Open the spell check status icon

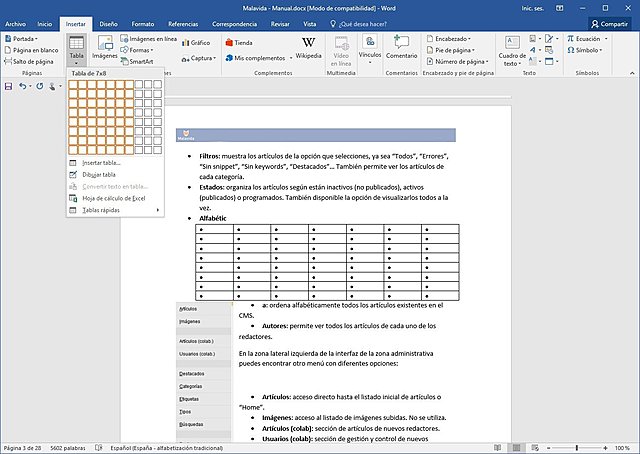[99, 448]
